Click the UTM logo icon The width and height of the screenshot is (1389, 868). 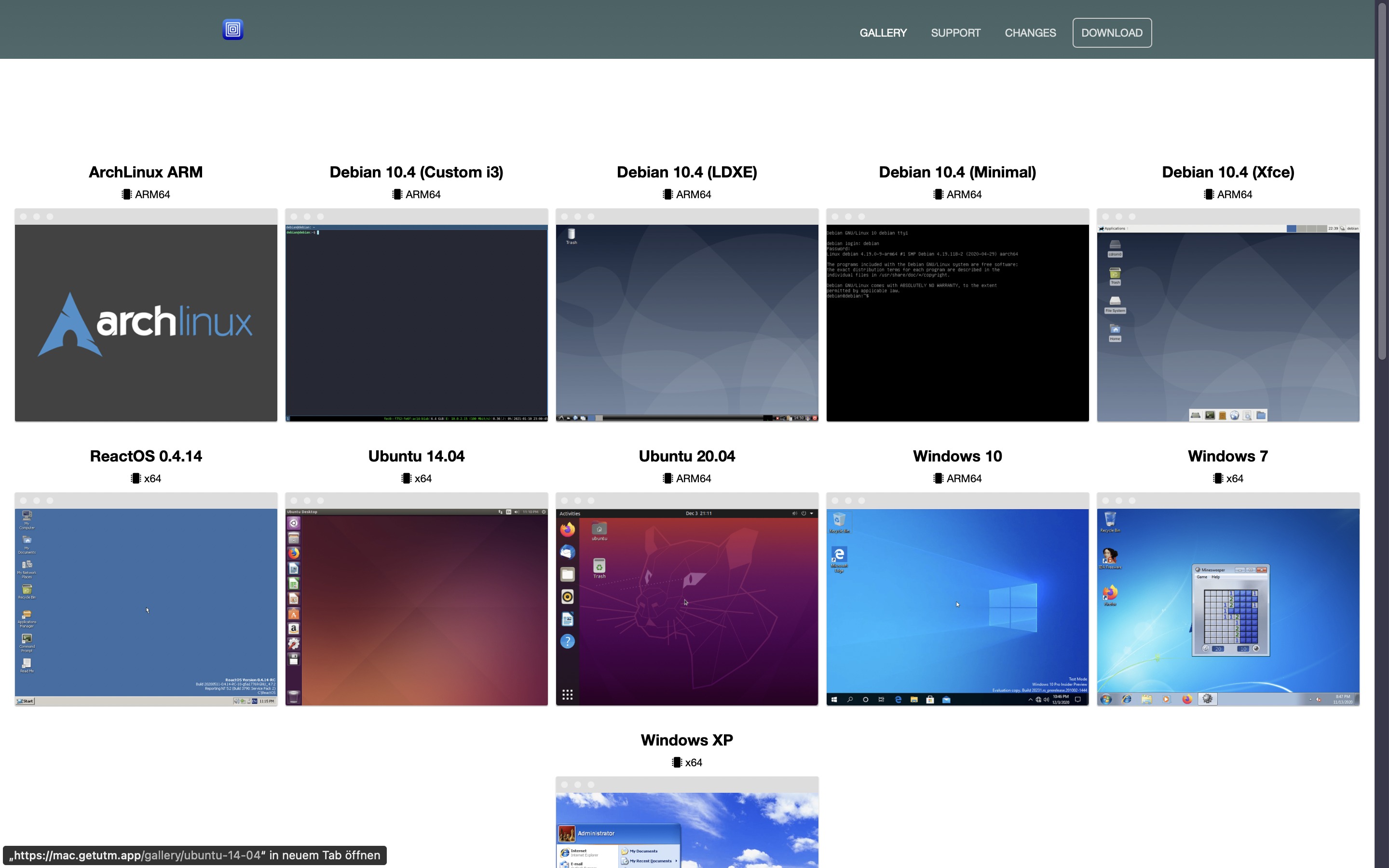(232, 29)
